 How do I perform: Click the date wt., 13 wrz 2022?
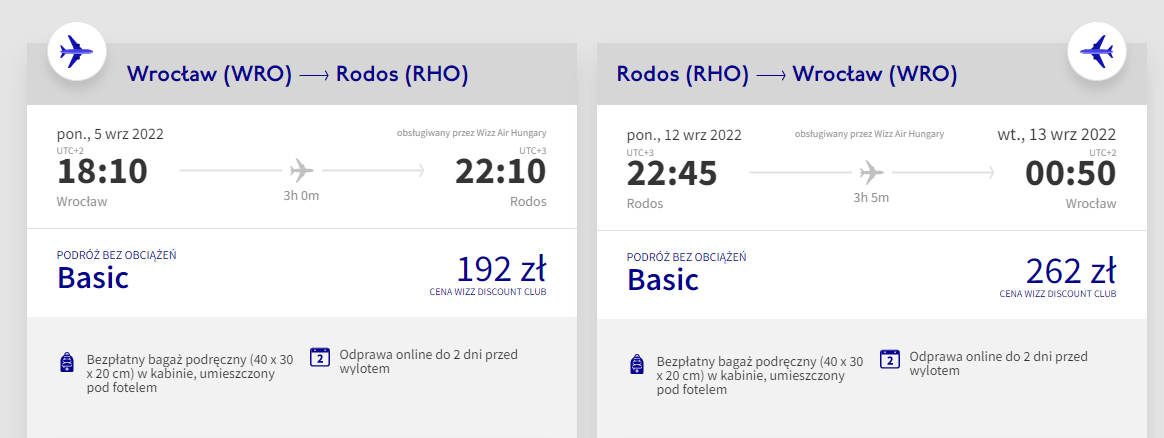click(x=1057, y=134)
